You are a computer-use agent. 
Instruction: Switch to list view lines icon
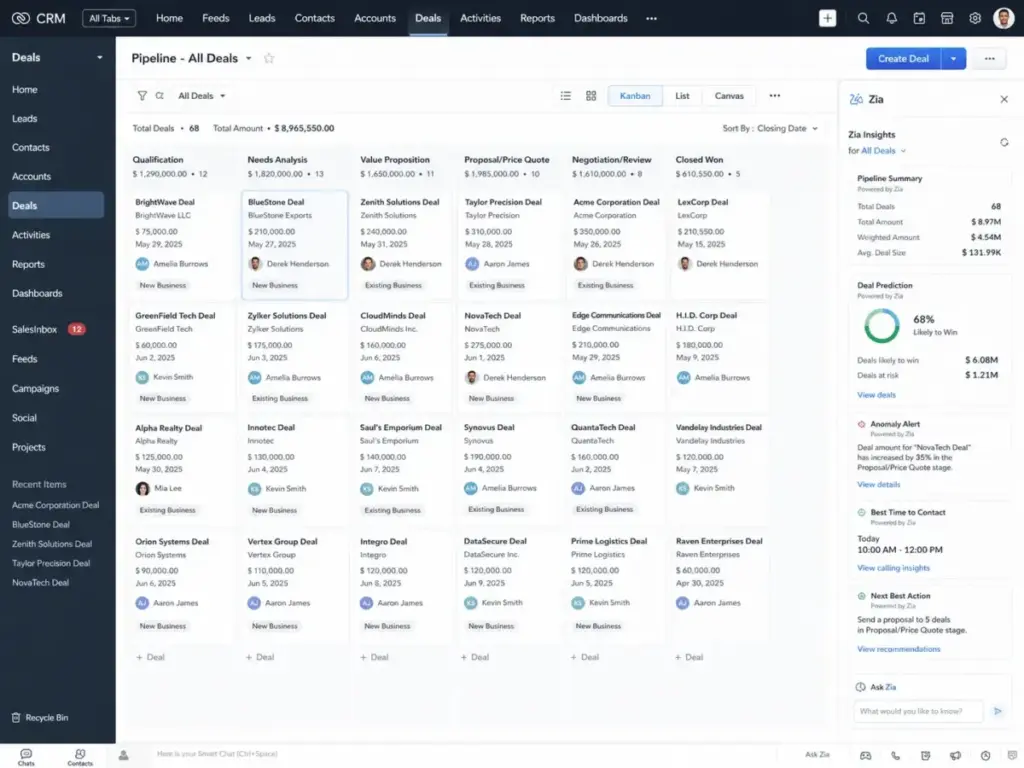click(566, 96)
